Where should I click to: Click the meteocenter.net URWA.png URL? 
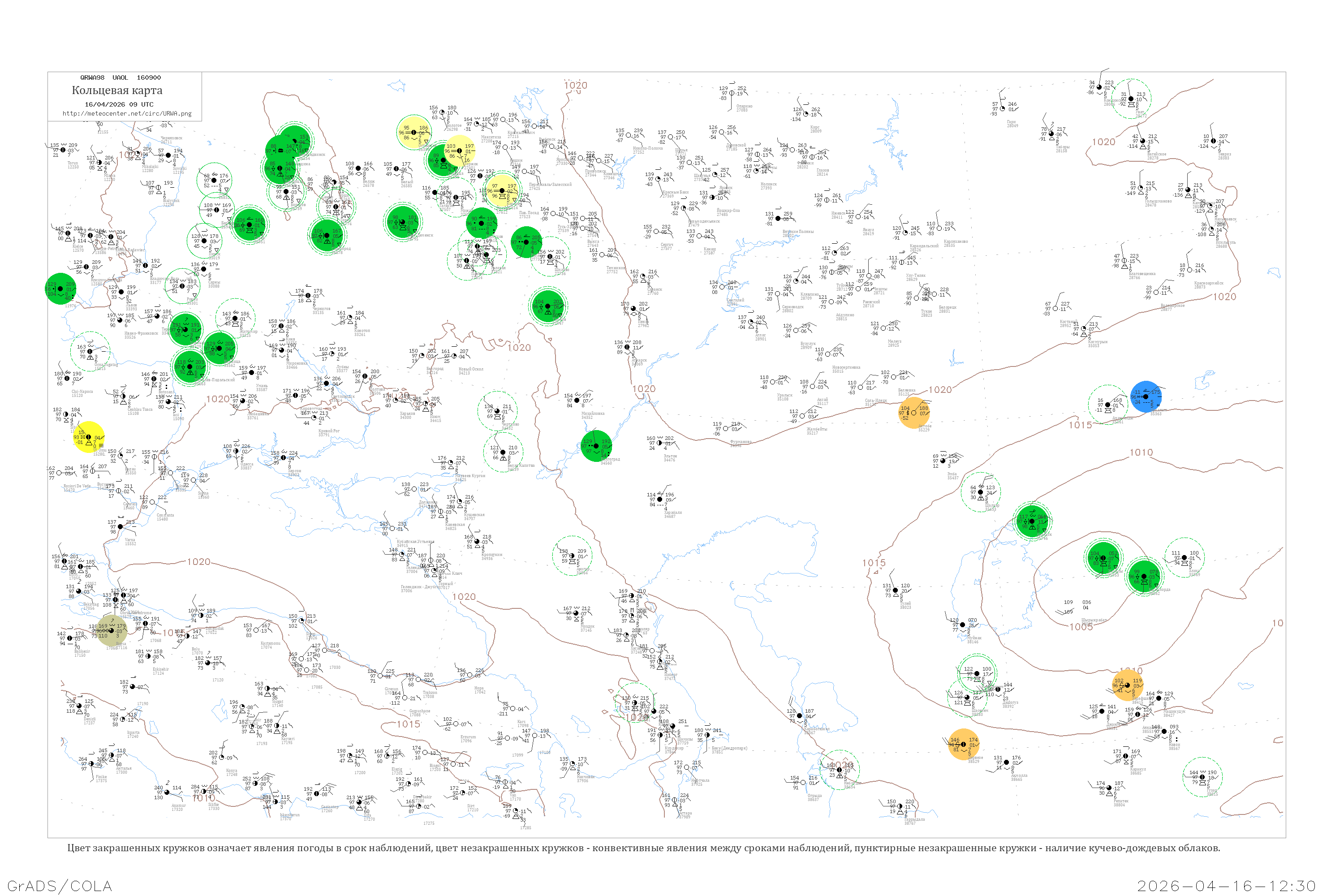[127, 113]
